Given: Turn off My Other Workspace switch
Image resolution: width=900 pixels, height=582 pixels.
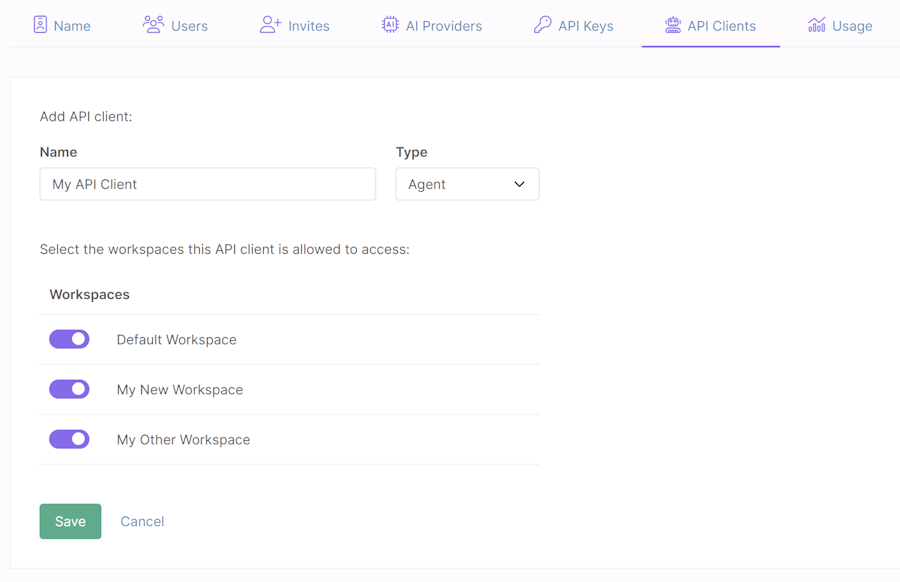Looking at the screenshot, I should pos(69,439).
